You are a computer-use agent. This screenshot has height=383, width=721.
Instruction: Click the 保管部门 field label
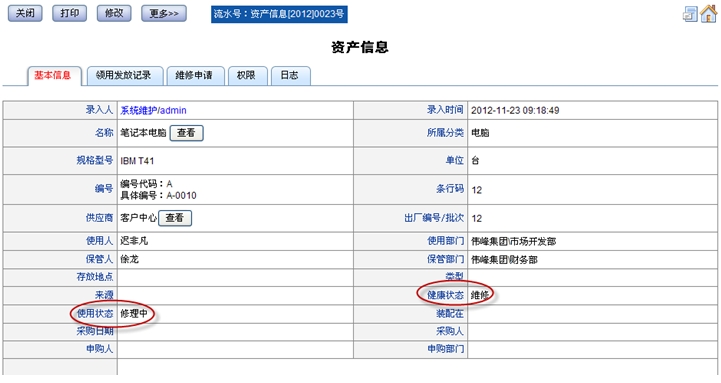click(x=445, y=259)
